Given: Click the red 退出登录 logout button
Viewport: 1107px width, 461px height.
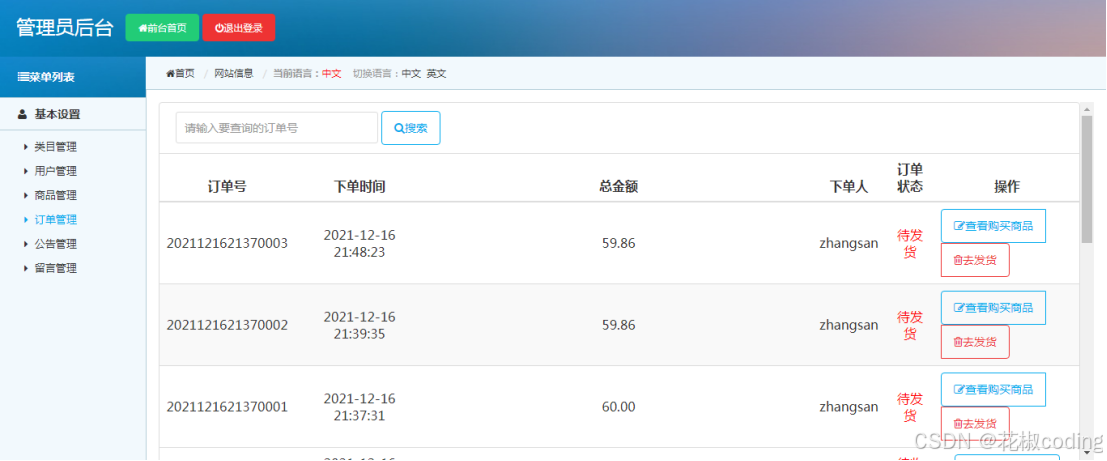Looking at the screenshot, I should click(x=239, y=28).
